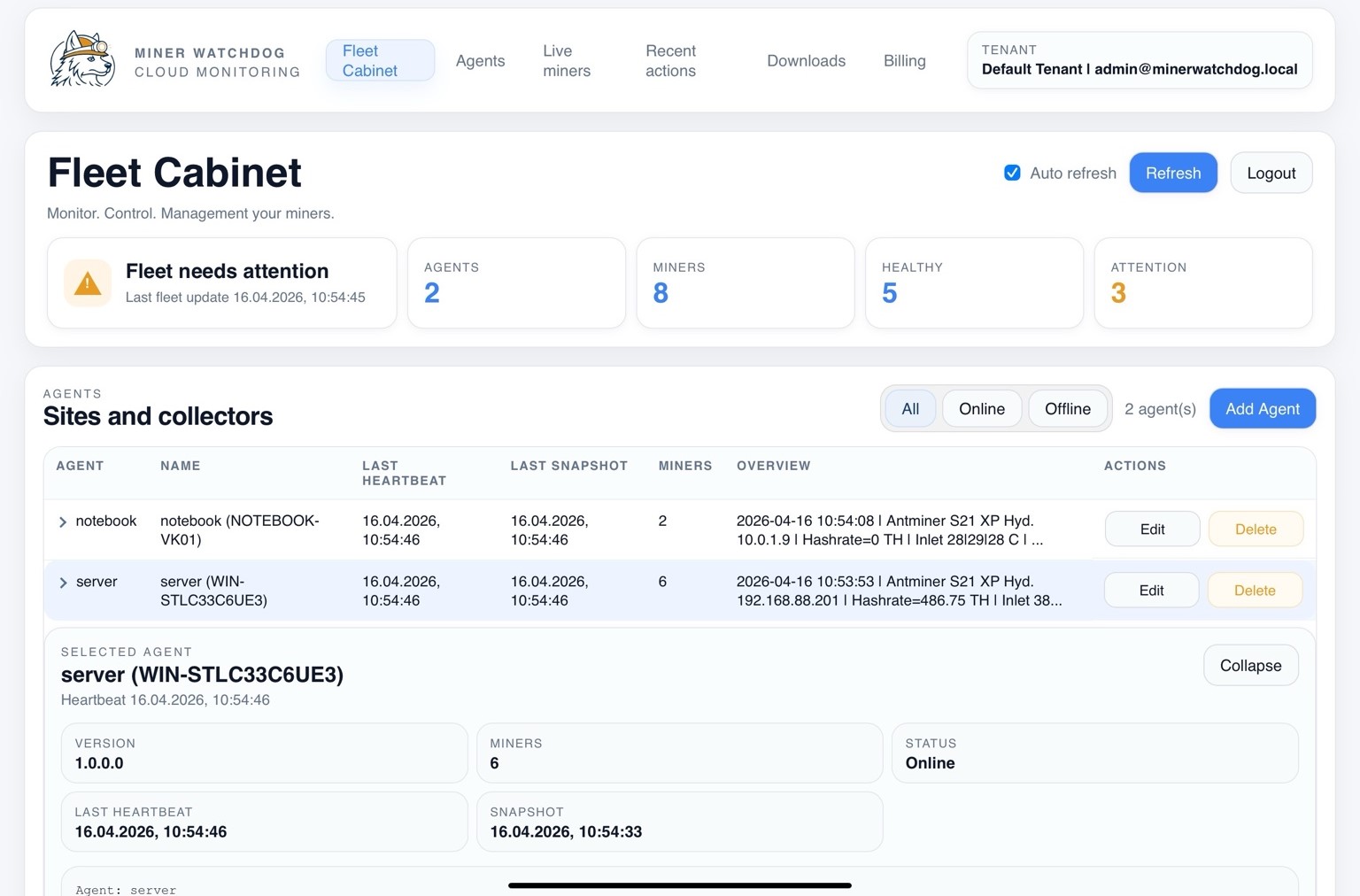The height and width of the screenshot is (896, 1360).
Task: Click the '2 agent(s)' count label
Action: click(x=1160, y=408)
